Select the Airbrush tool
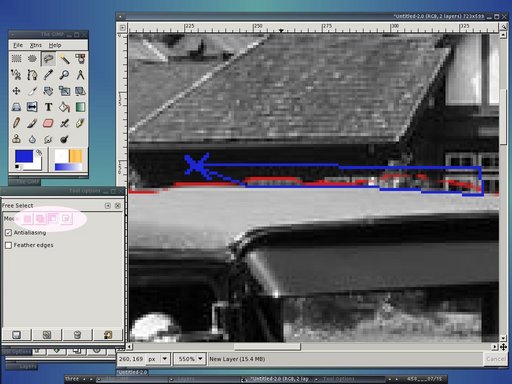Viewport: 512px width, 384px height. (64, 123)
